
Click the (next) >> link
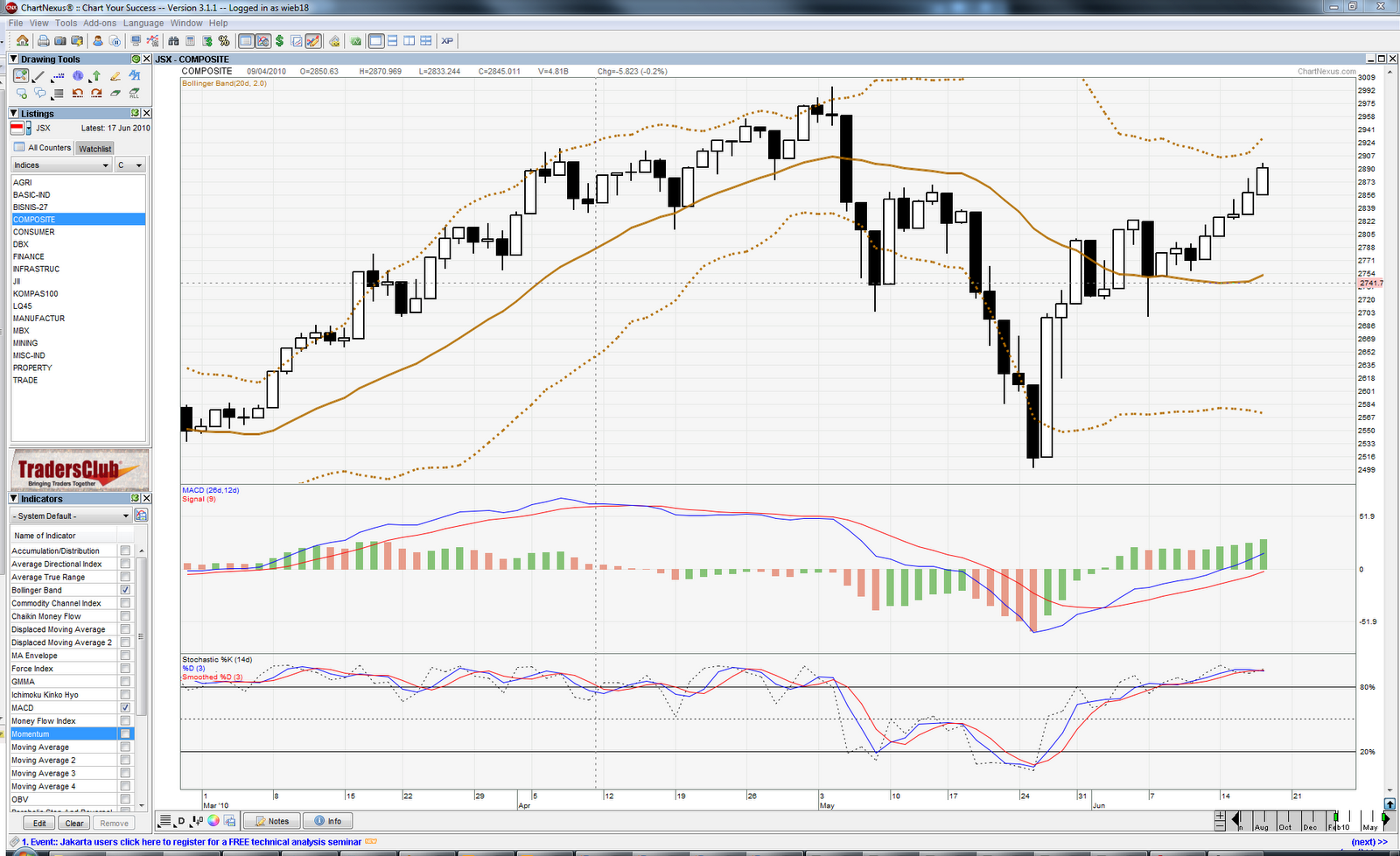(1369, 842)
